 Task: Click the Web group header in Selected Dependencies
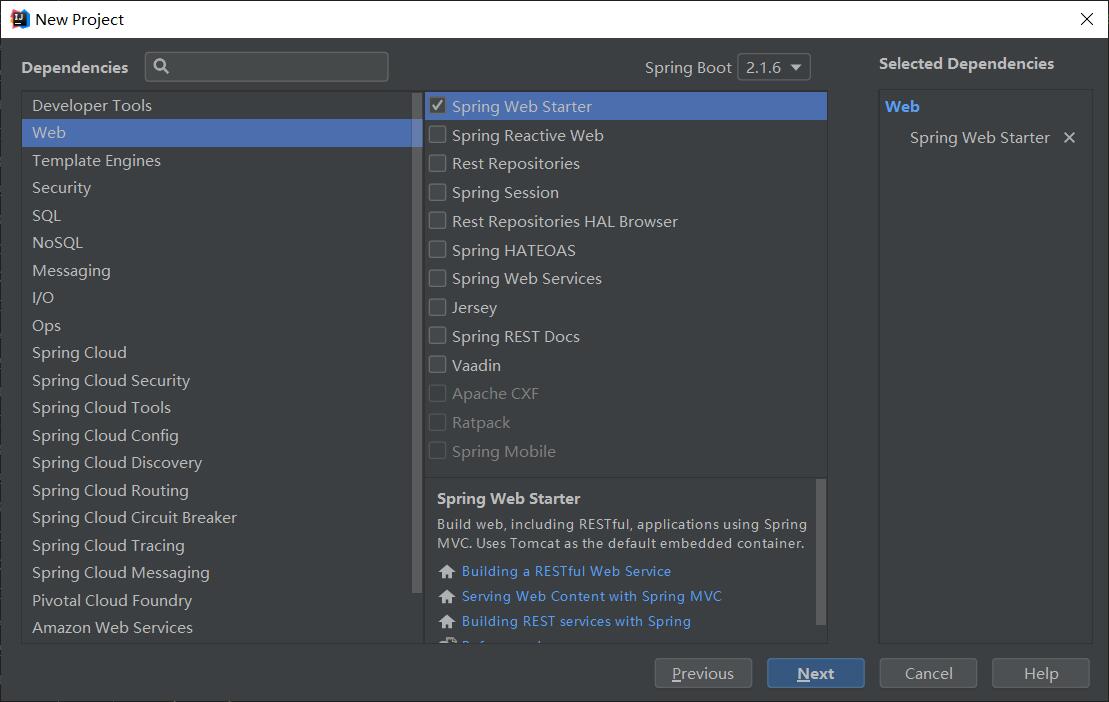click(902, 107)
